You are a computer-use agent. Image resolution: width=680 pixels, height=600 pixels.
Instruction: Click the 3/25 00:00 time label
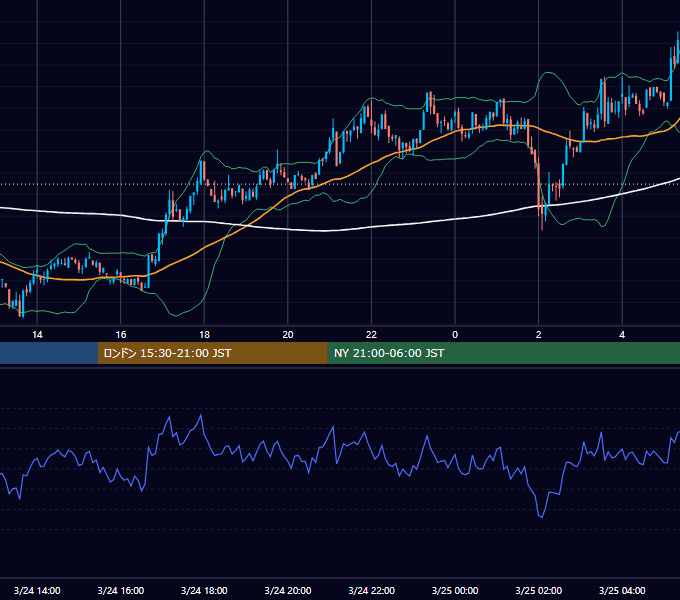(455, 590)
